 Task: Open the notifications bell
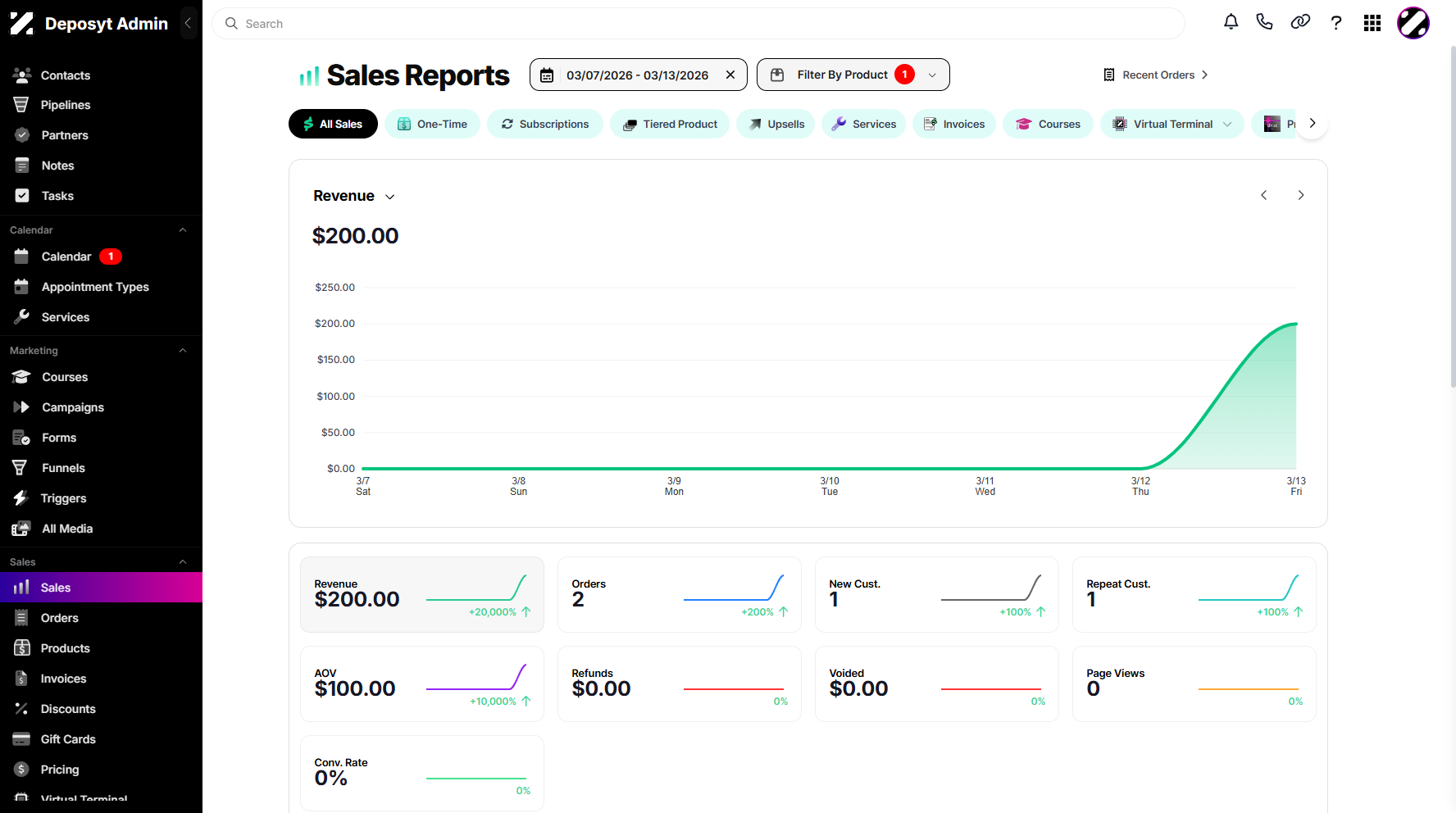click(x=1231, y=22)
